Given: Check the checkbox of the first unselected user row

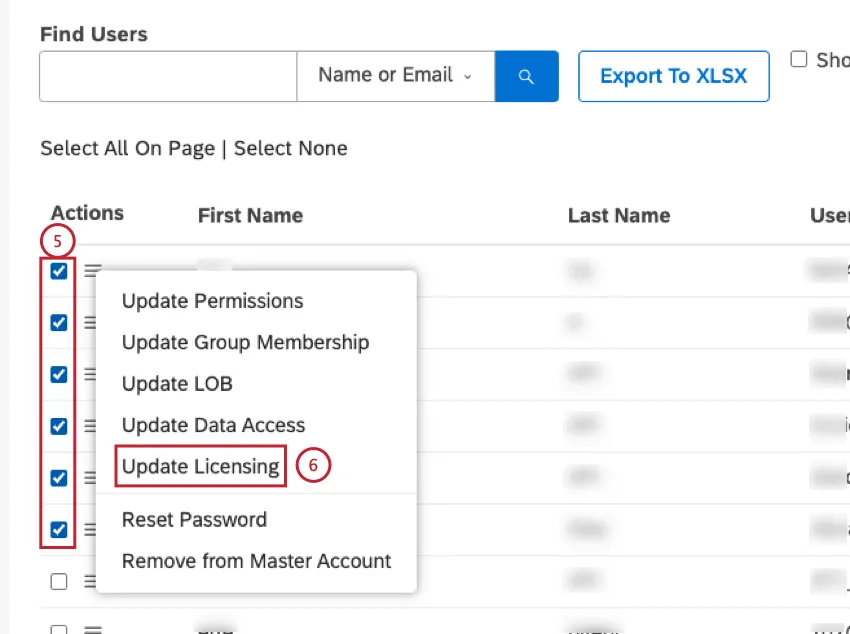Looking at the screenshot, I should [x=59, y=580].
